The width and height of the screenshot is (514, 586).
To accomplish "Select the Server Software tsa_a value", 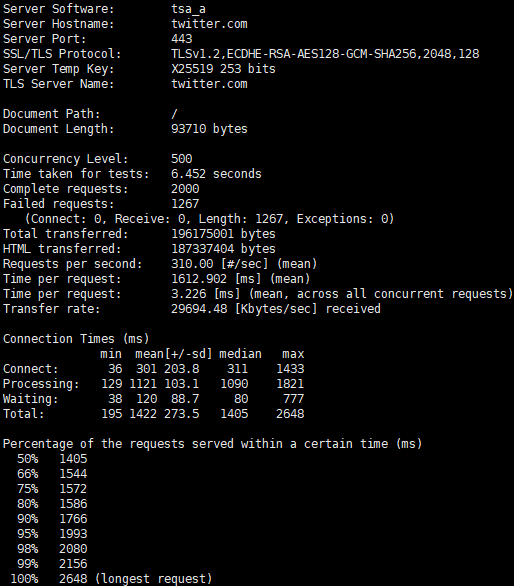I will pos(188,9).
